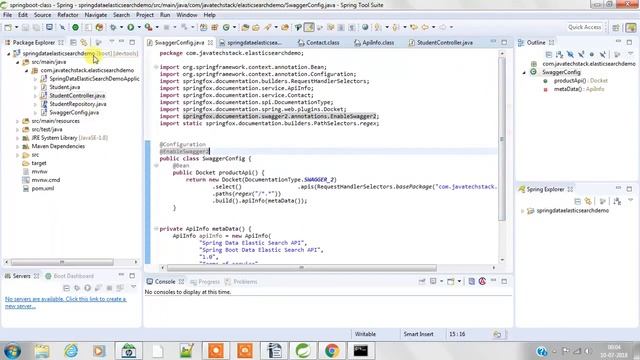Click the Open Console icon
640x360 pixels.
451,282
